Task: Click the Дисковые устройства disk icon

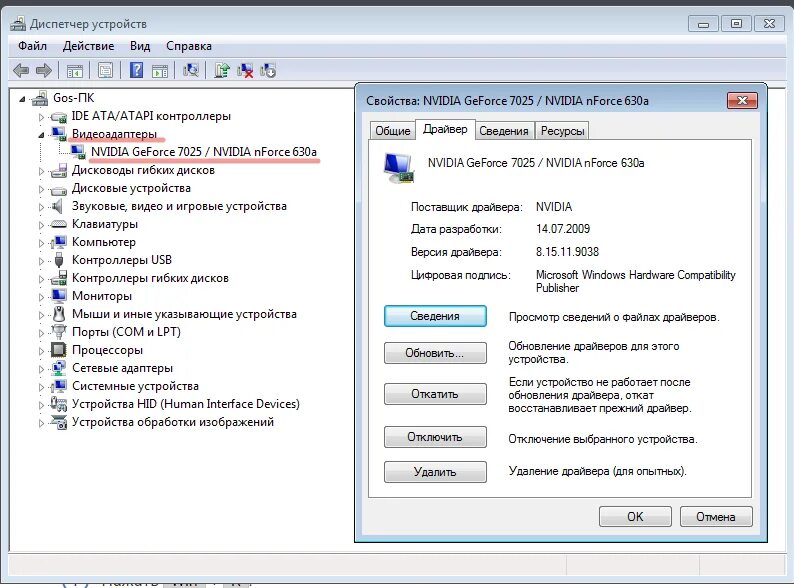Action: pos(59,189)
